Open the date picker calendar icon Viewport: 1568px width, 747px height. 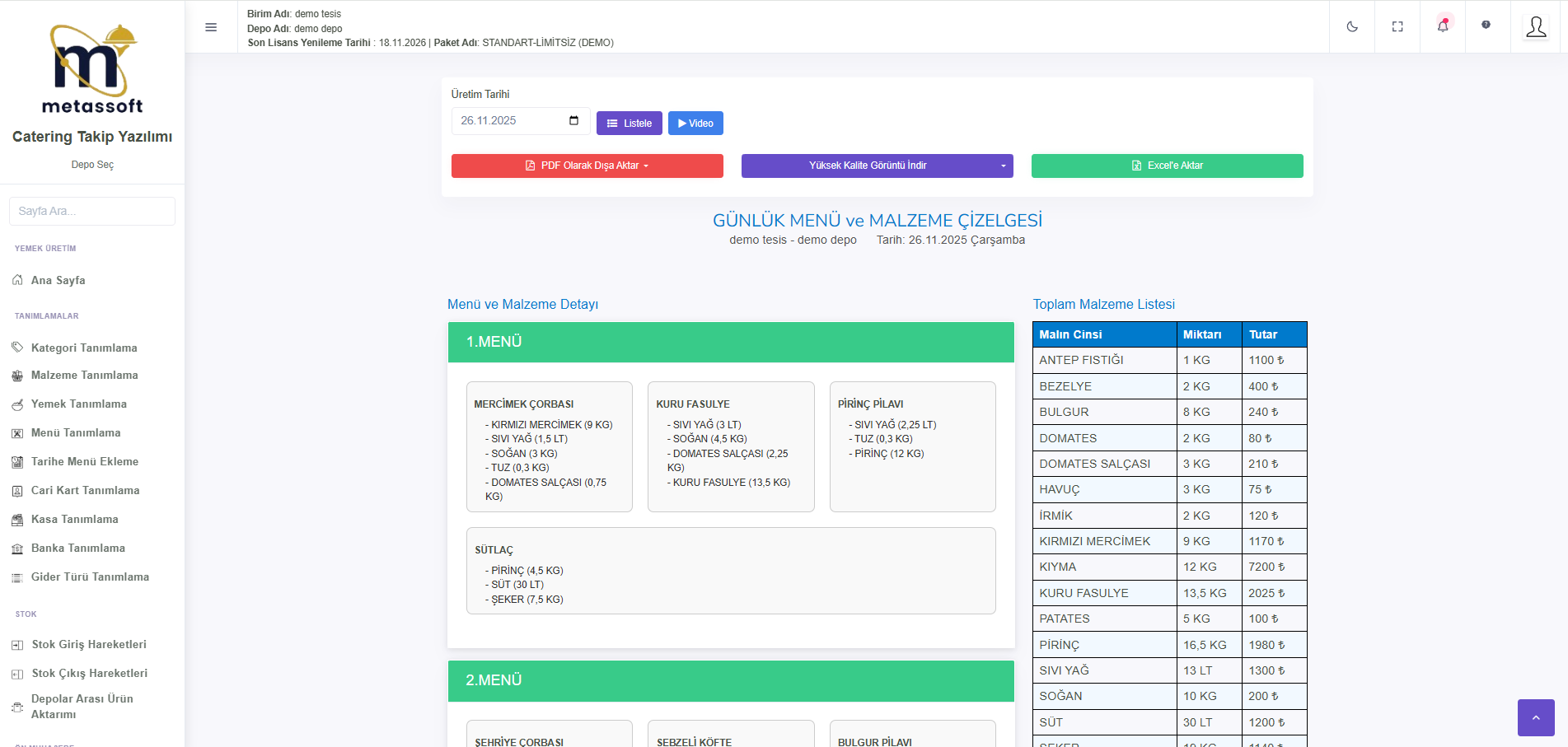573,121
